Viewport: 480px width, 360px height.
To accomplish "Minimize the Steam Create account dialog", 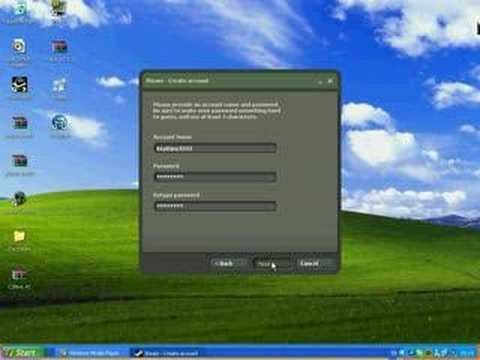I will 320,81.
